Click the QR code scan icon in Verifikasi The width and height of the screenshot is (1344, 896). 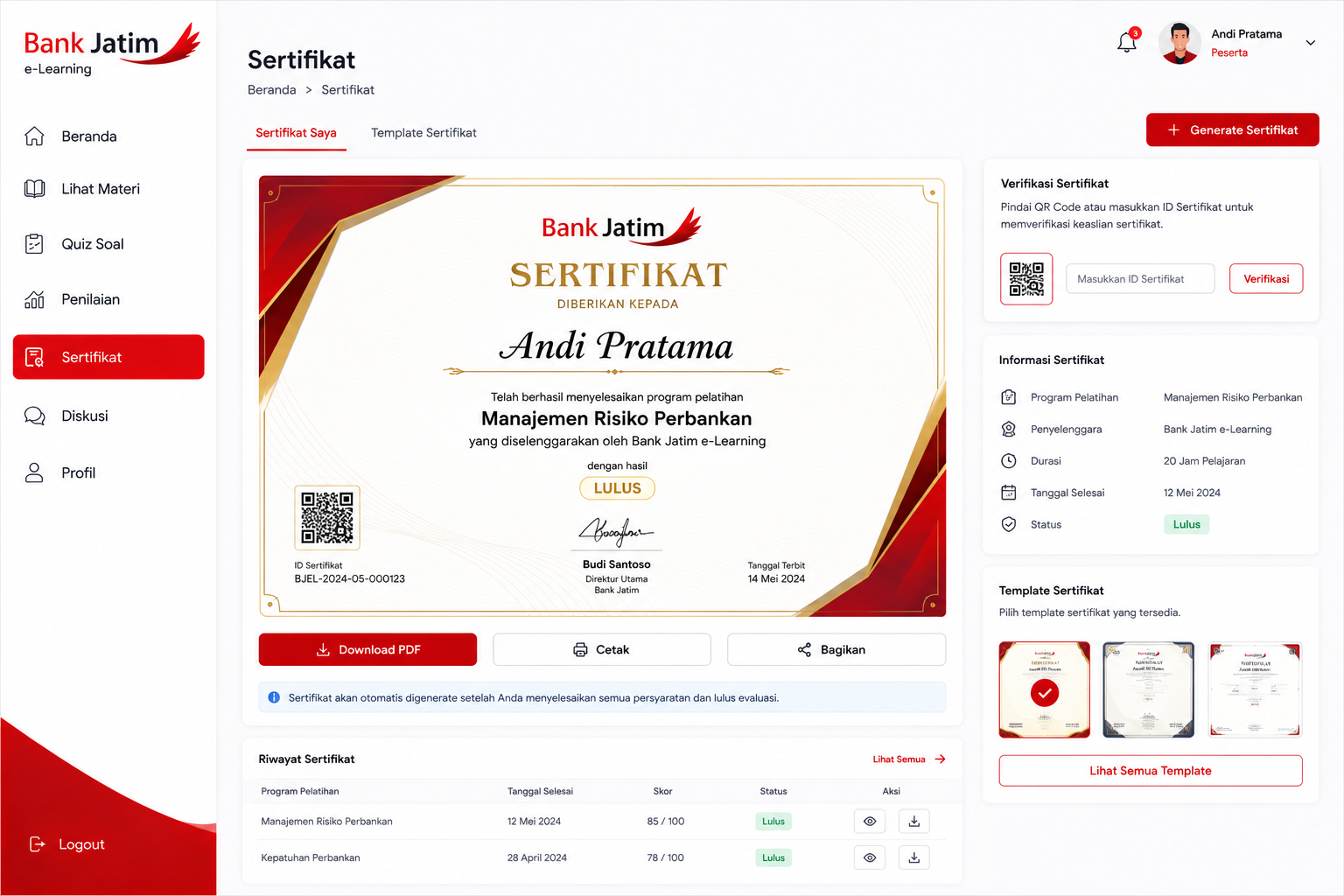(1026, 279)
